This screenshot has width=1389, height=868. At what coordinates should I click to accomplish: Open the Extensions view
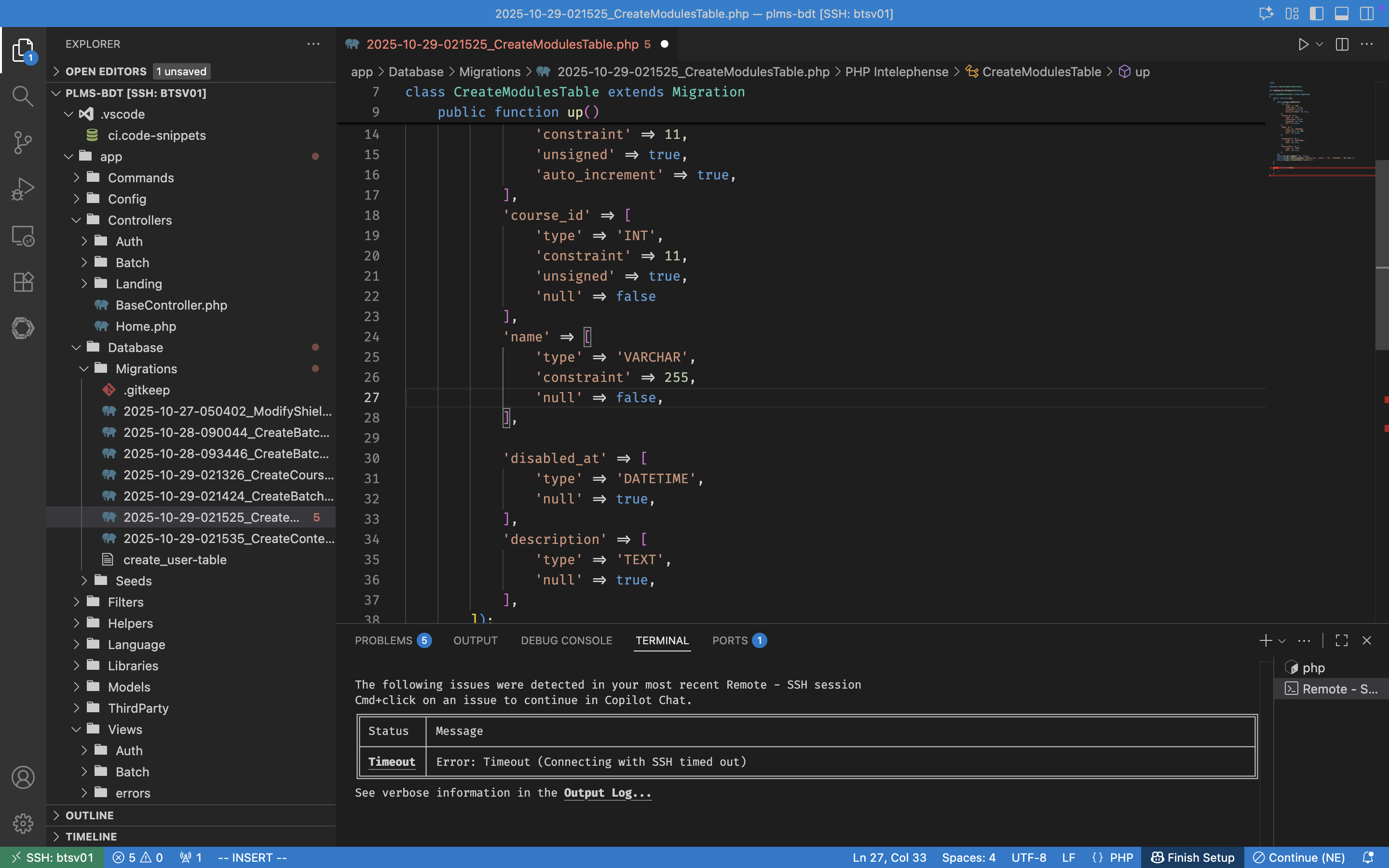pos(23,282)
